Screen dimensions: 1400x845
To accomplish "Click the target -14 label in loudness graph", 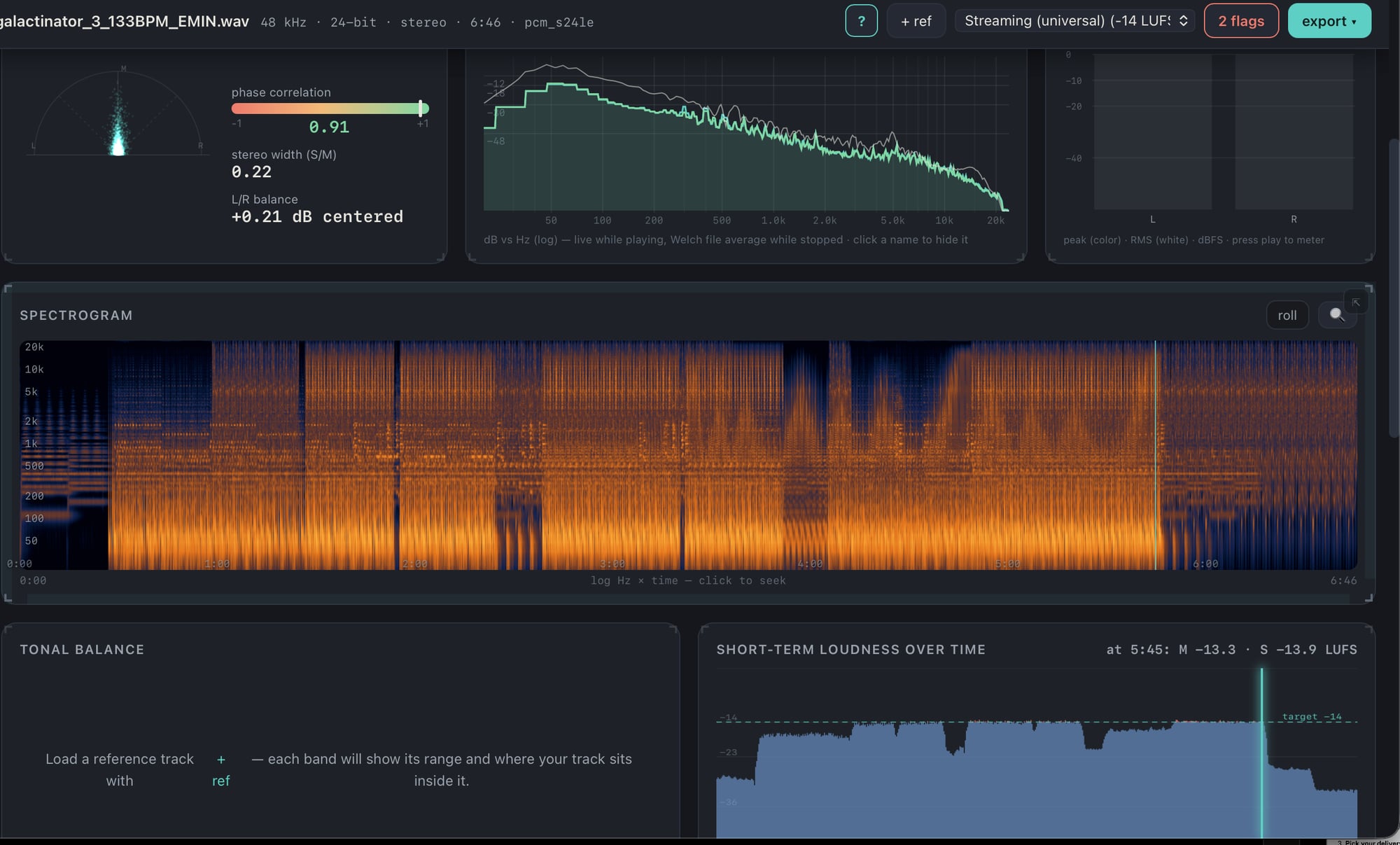I will tap(1312, 717).
